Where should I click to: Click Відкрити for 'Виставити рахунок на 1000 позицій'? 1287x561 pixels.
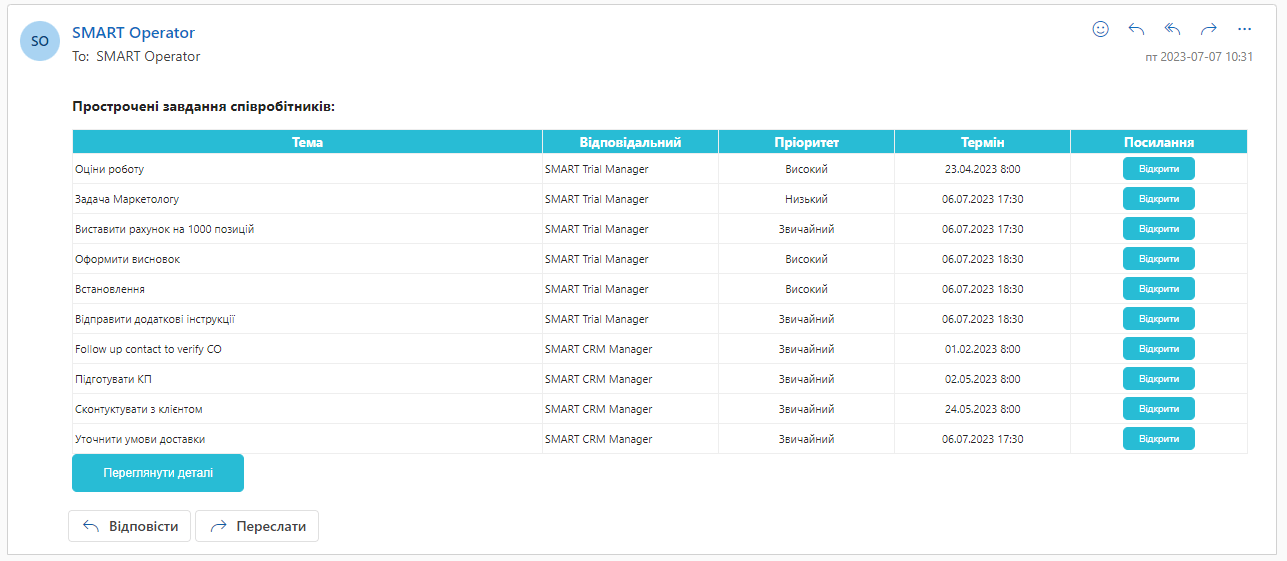[1158, 229]
